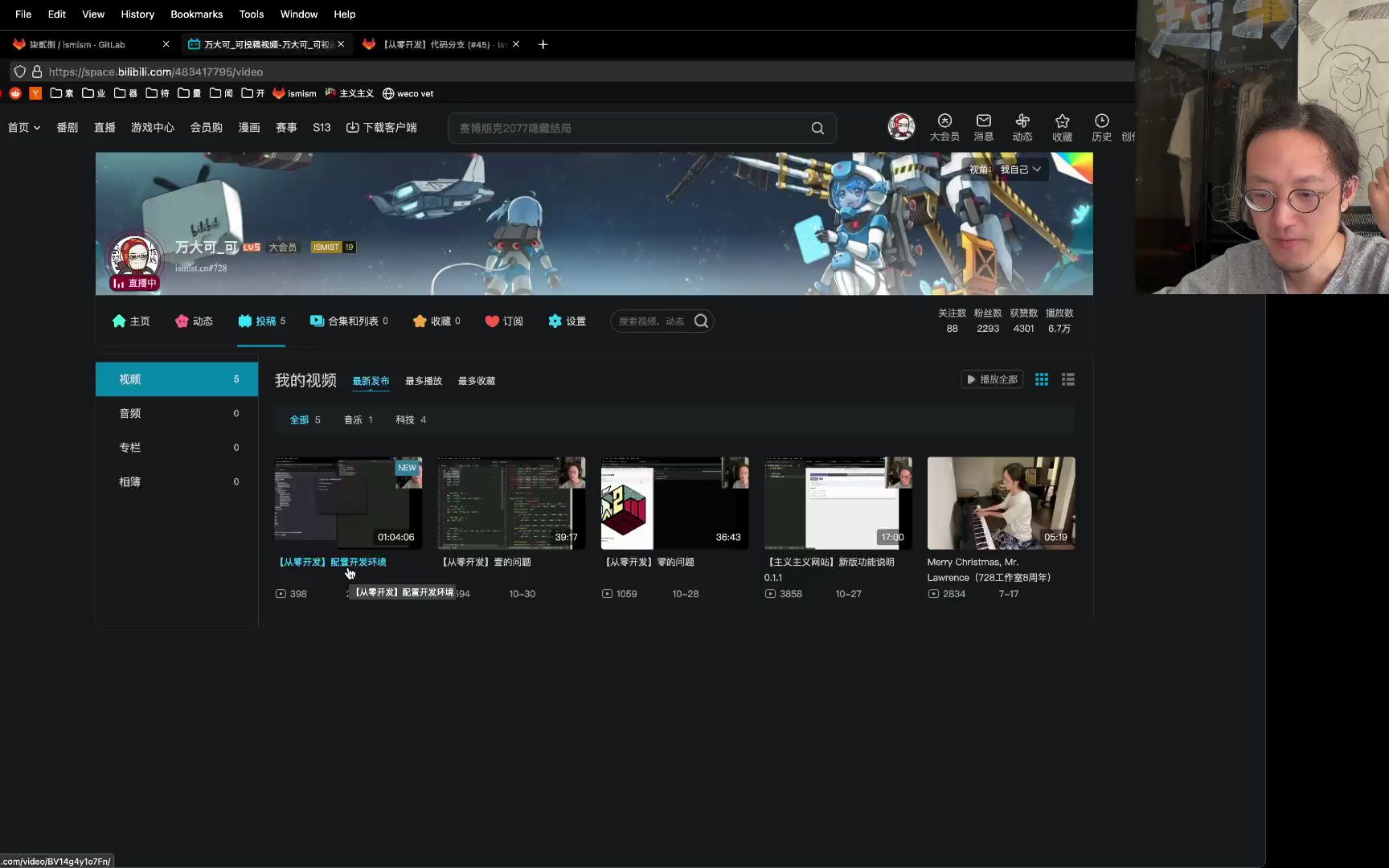This screenshot has width=1389, height=868.
Task: Open the 闻 bookmark folder
Action: [x=221, y=93]
